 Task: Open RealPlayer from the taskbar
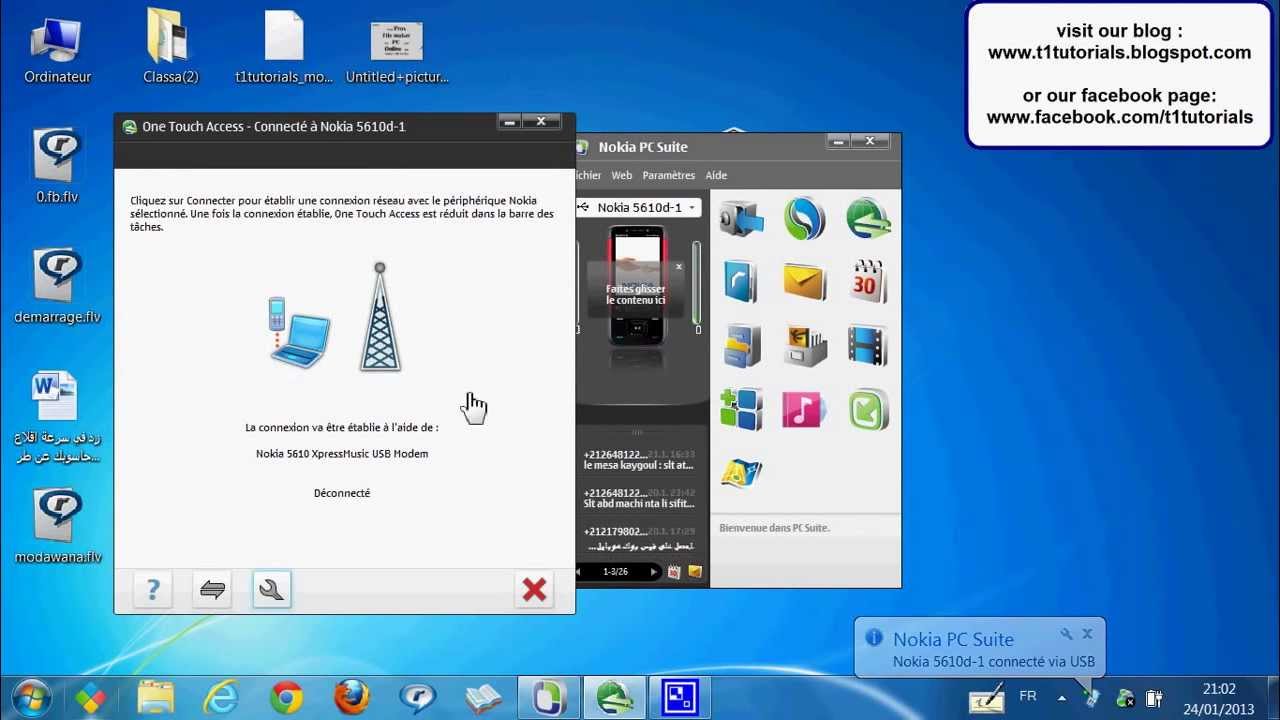click(x=417, y=697)
